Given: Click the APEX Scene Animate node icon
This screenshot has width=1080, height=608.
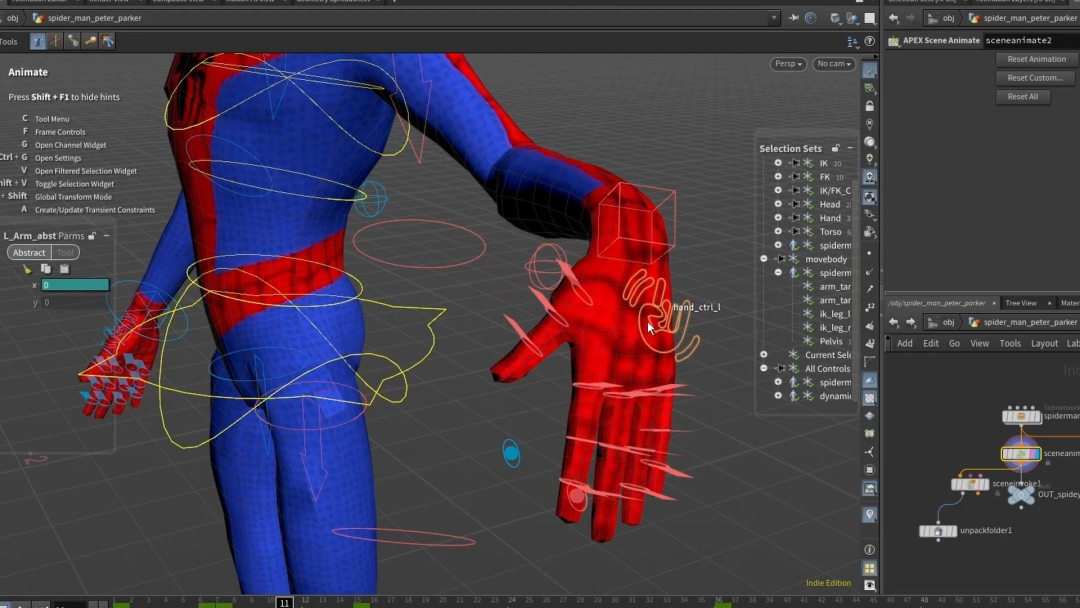Looking at the screenshot, I should click(894, 41).
